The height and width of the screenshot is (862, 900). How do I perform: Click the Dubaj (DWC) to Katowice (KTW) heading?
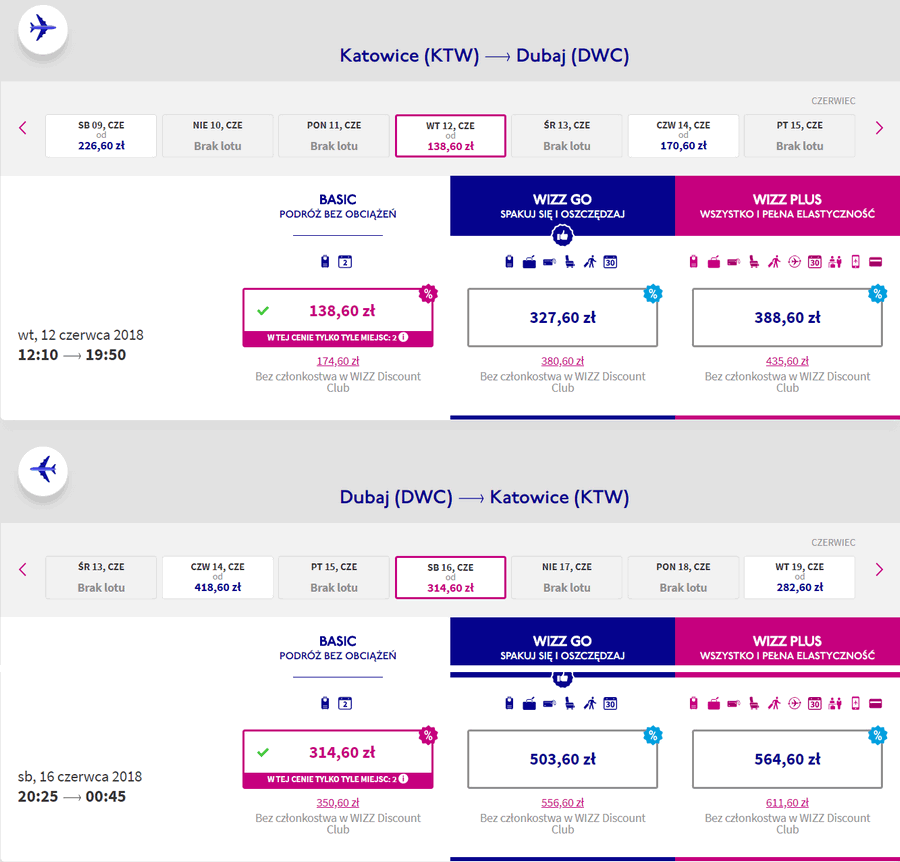click(484, 497)
